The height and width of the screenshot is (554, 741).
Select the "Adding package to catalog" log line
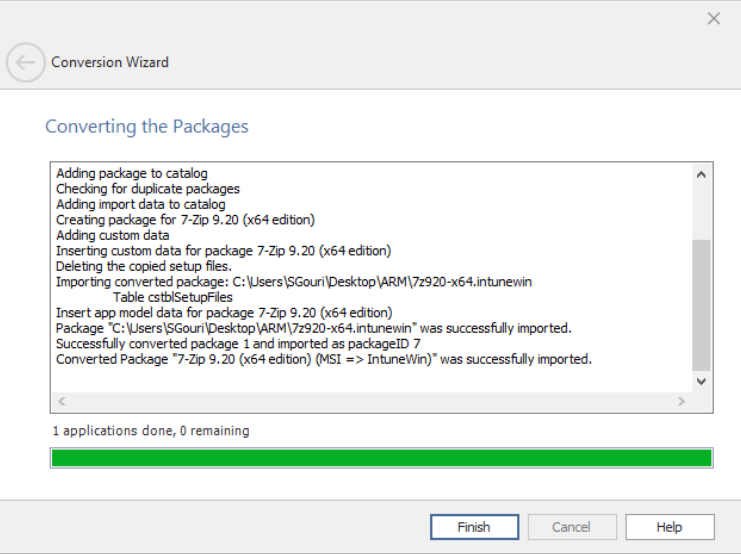[x=131, y=173]
